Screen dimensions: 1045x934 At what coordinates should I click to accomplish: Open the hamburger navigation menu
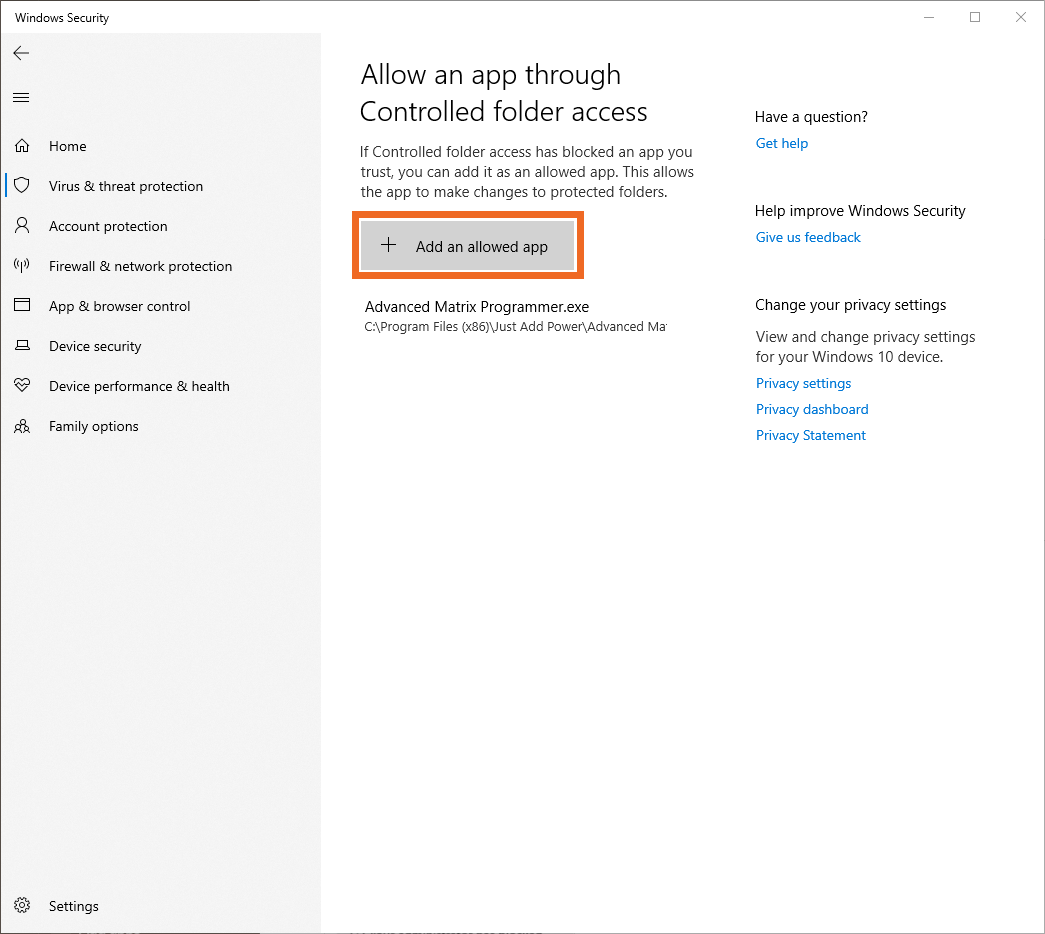[21, 98]
